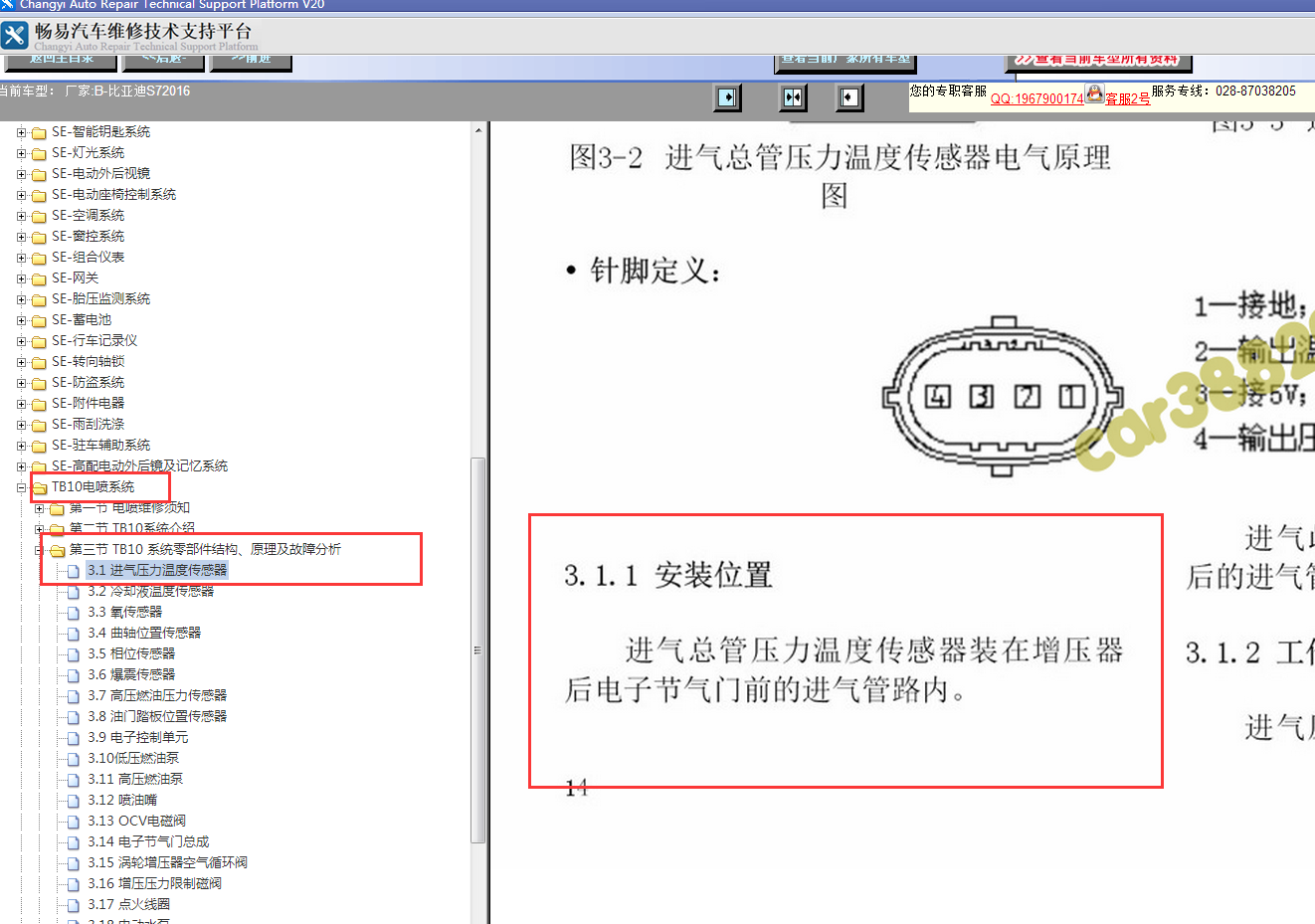Click the tree panel scrollbar up arrow
The width and height of the screenshot is (1315, 924).
click(478, 130)
